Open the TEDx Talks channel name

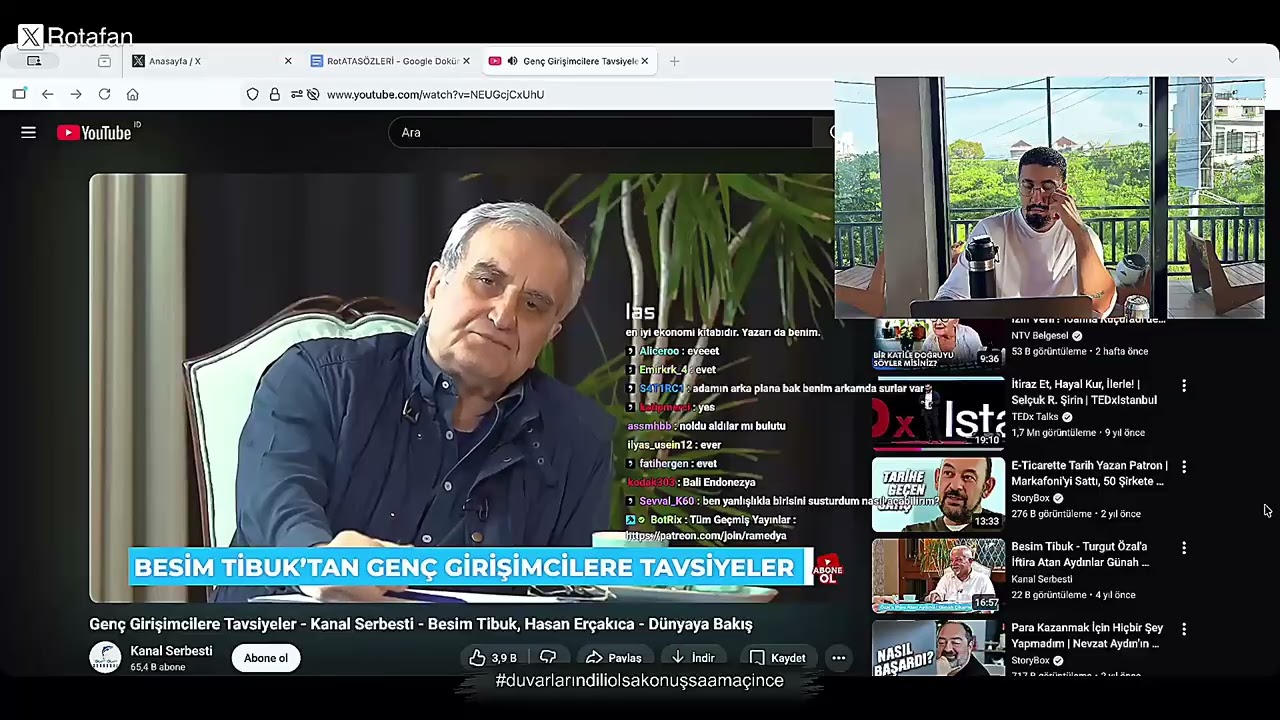click(x=1034, y=417)
